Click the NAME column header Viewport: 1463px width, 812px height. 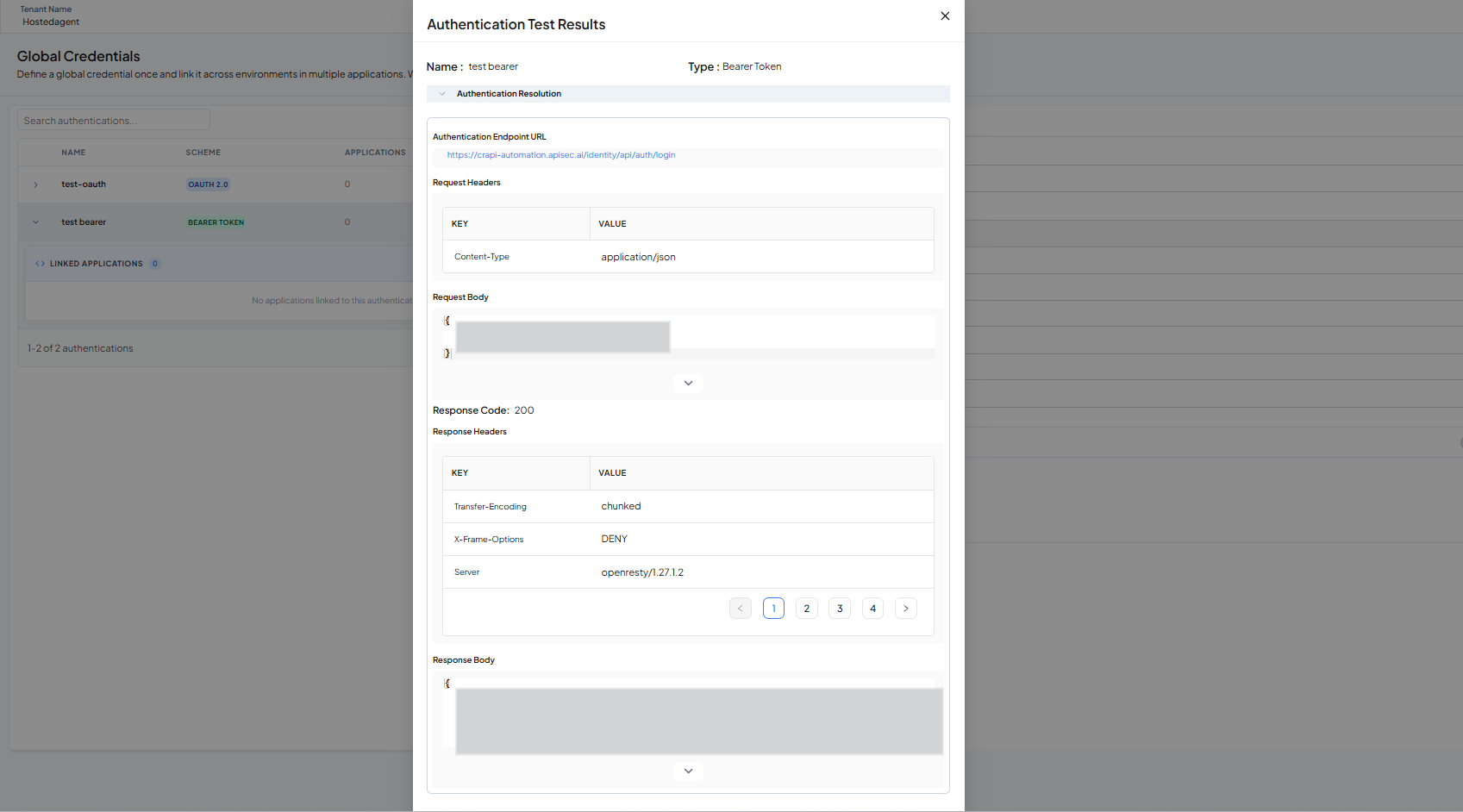[73, 153]
